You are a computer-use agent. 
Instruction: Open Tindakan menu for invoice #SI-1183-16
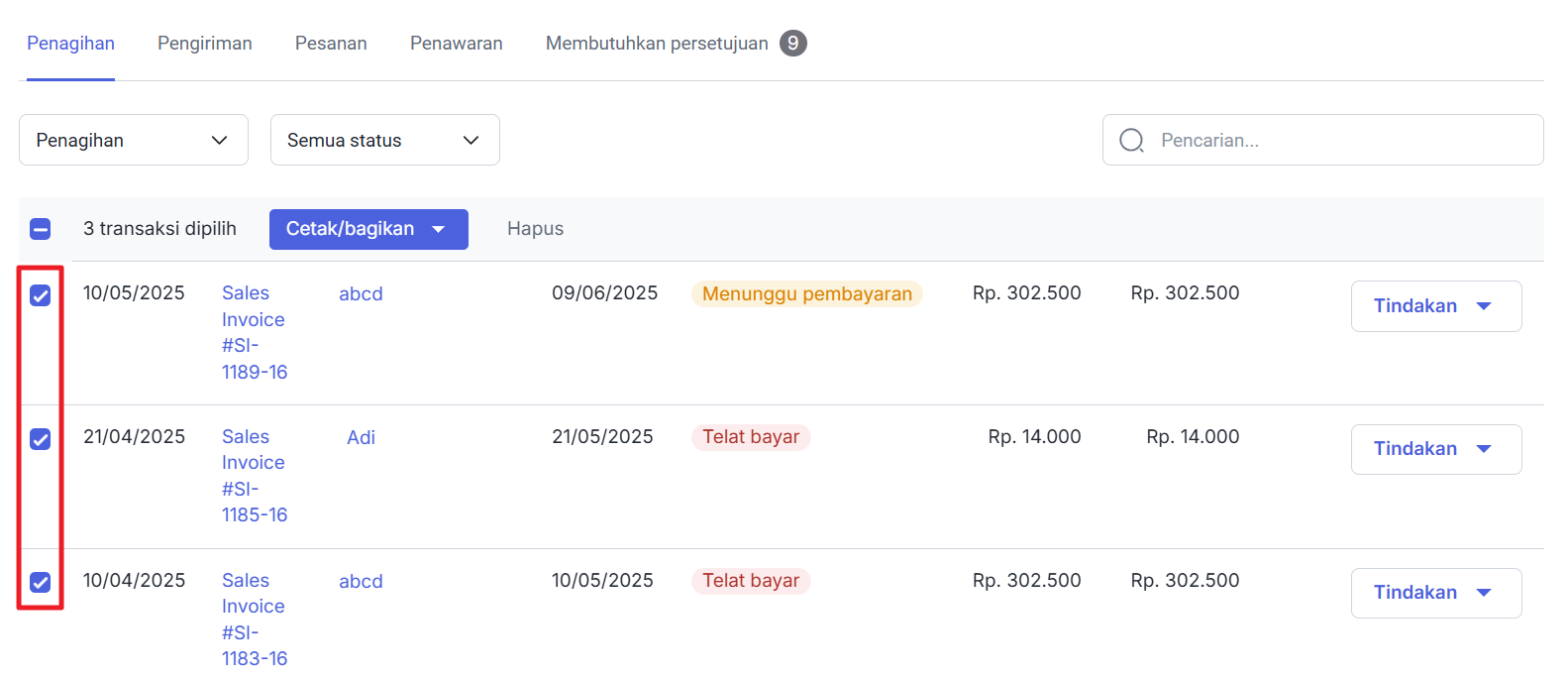[1435, 593]
